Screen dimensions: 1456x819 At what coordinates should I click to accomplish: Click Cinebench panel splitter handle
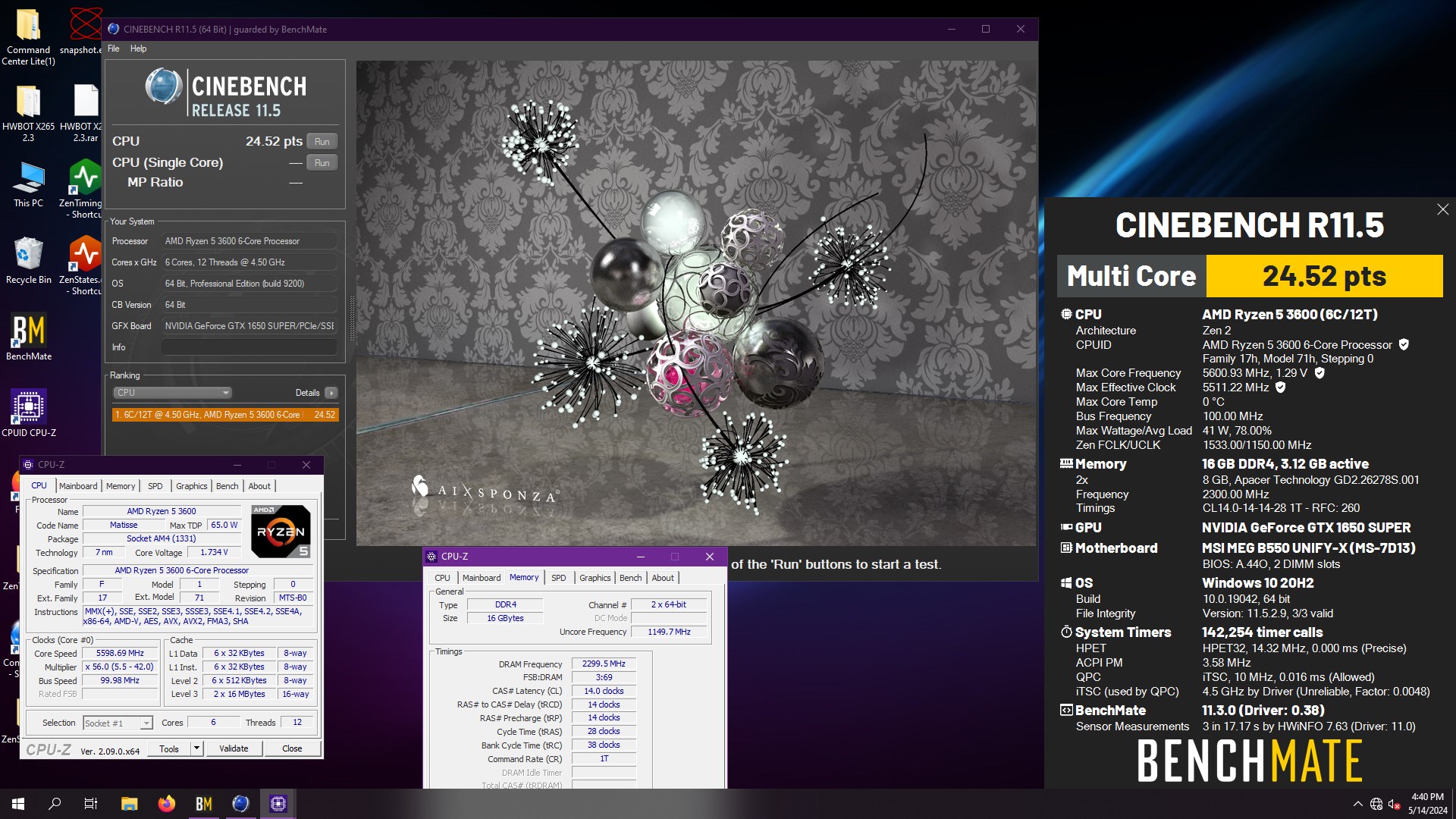351,318
